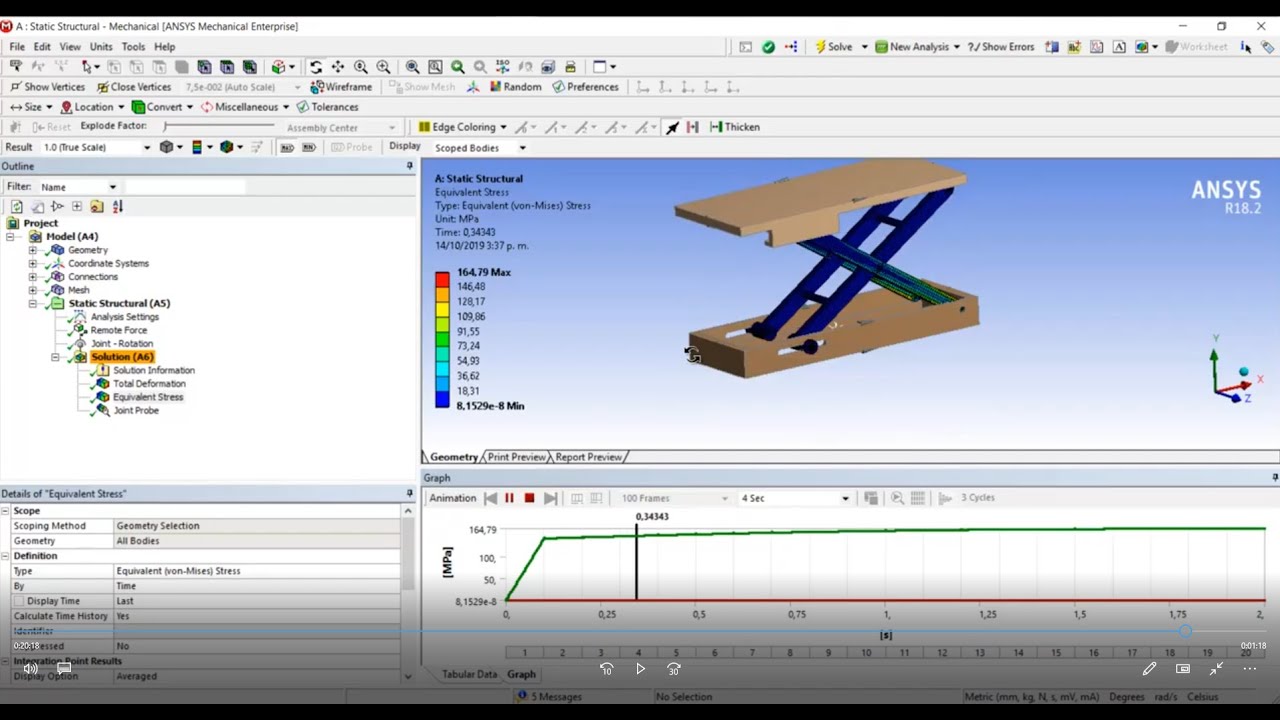Screen dimensions: 1280x720
Task: Click the Comment 'A' toolbar icon
Action: click(x=1119, y=47)
